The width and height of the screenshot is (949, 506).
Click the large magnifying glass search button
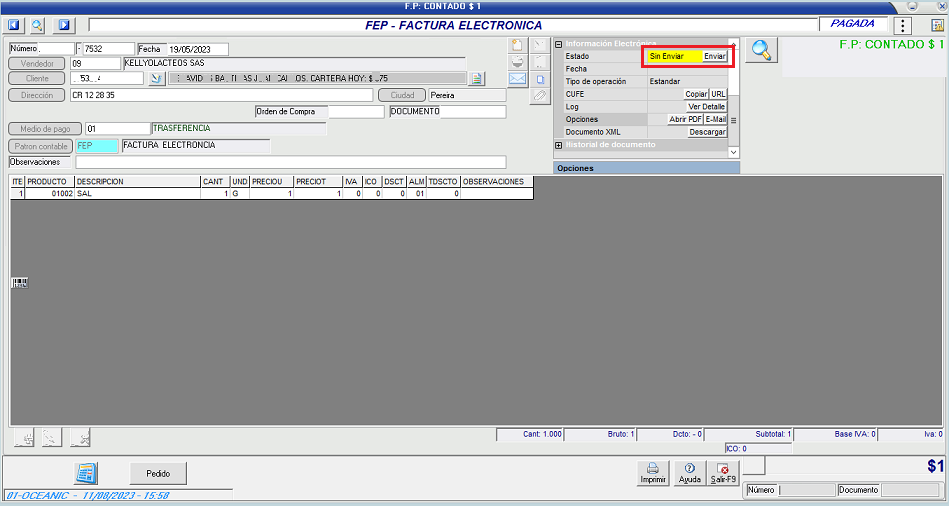coord(762,50)
